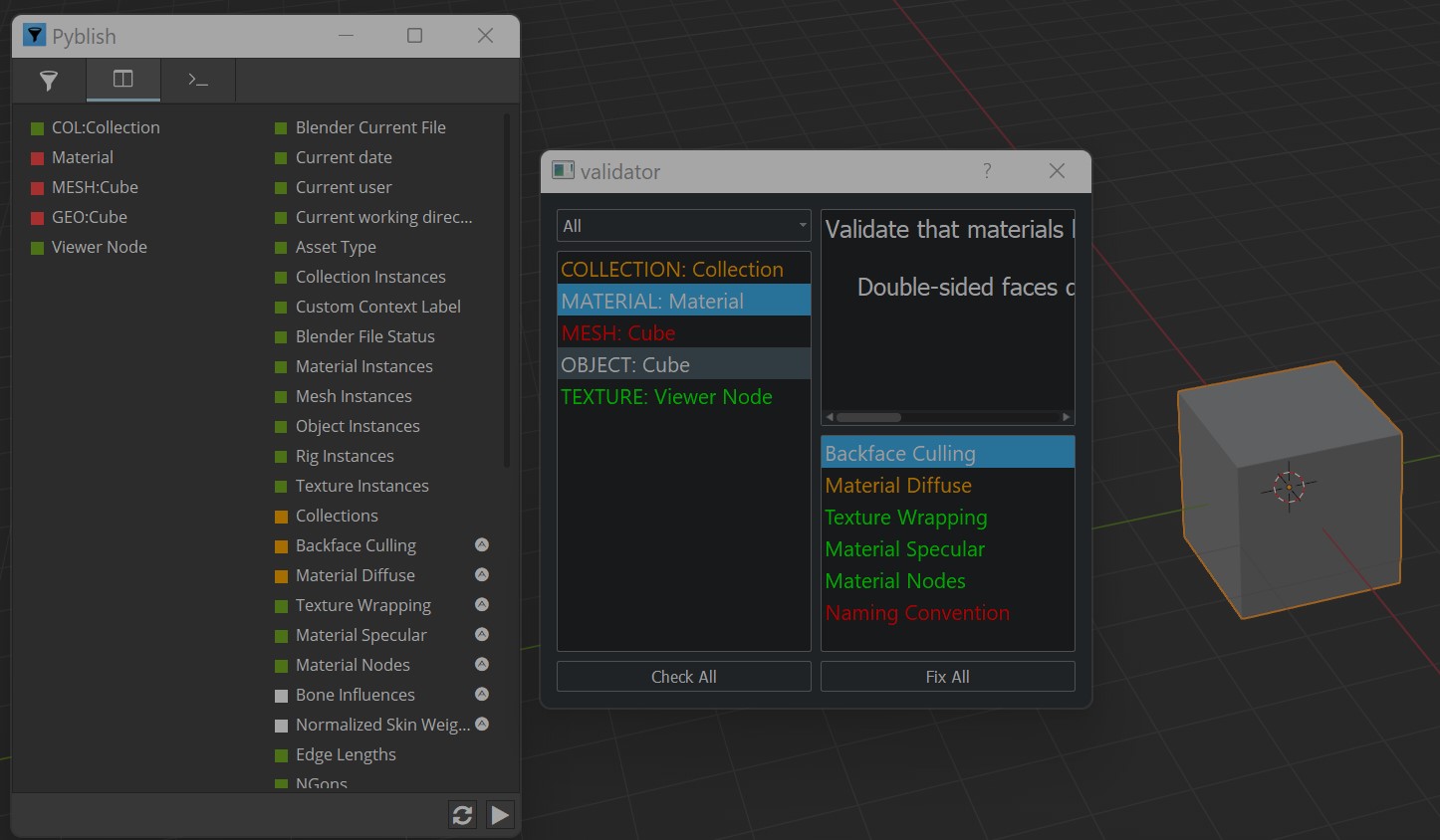Switch to the Pyblish overview columns tab
This screenshot has height=840, width=1440.
pyautogui.click(x=122, y=80)
